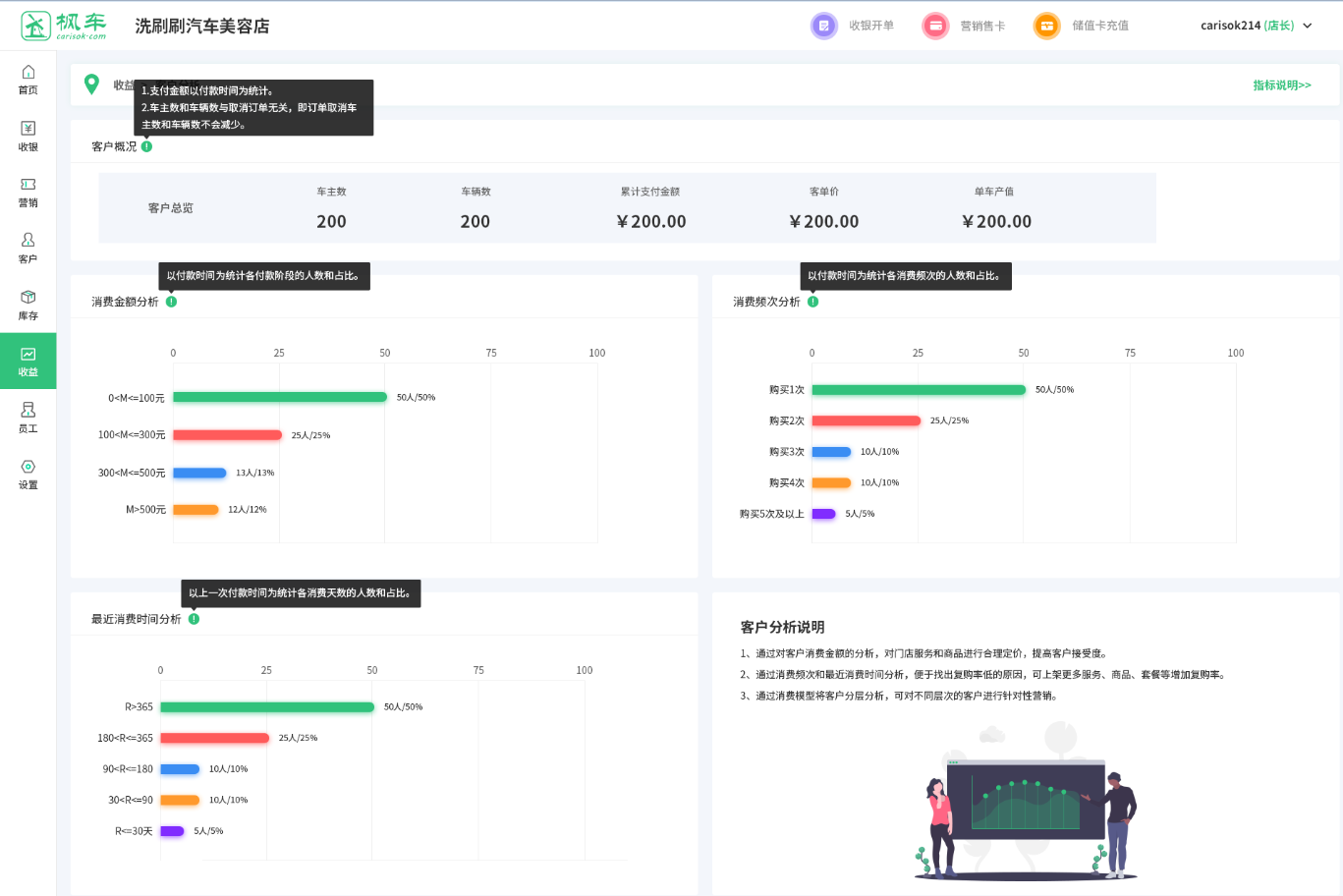
Task: Go to 首页 home in sidebar
Action: coord(28,80)
